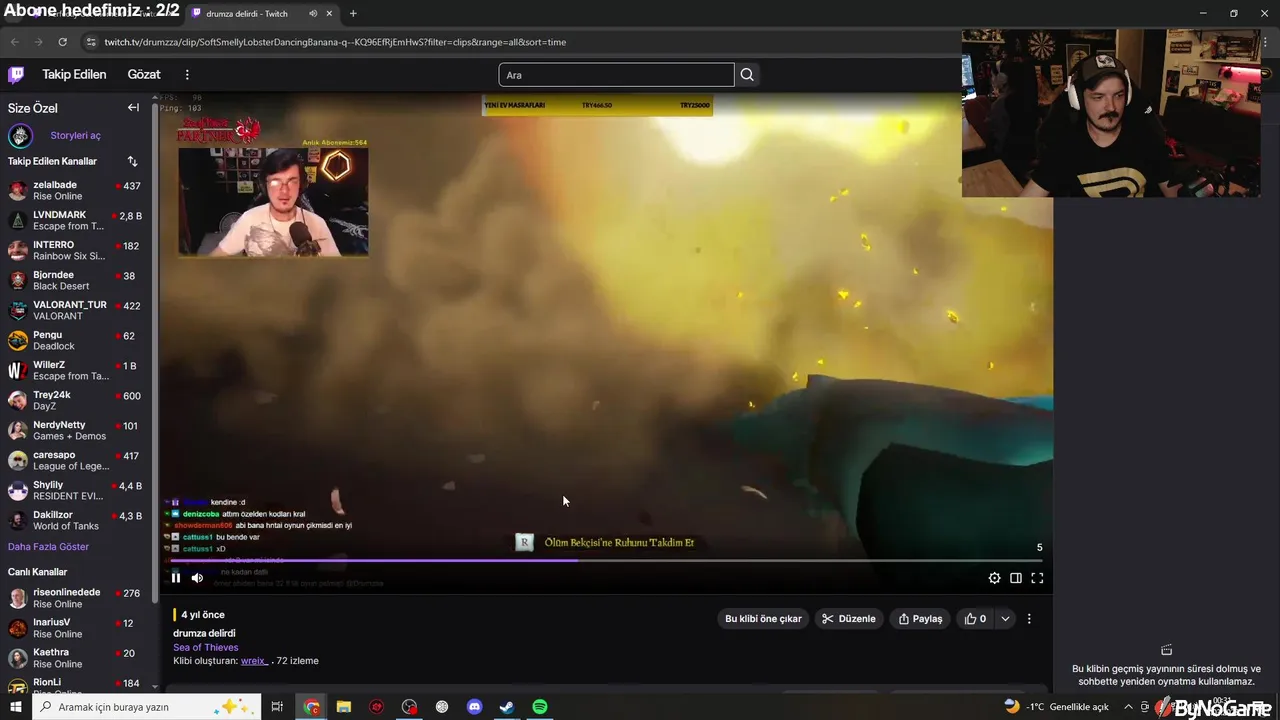Open LVNDMARK channel in sidebar
This screenshot has height=720, width=1280.
(75, 220)
